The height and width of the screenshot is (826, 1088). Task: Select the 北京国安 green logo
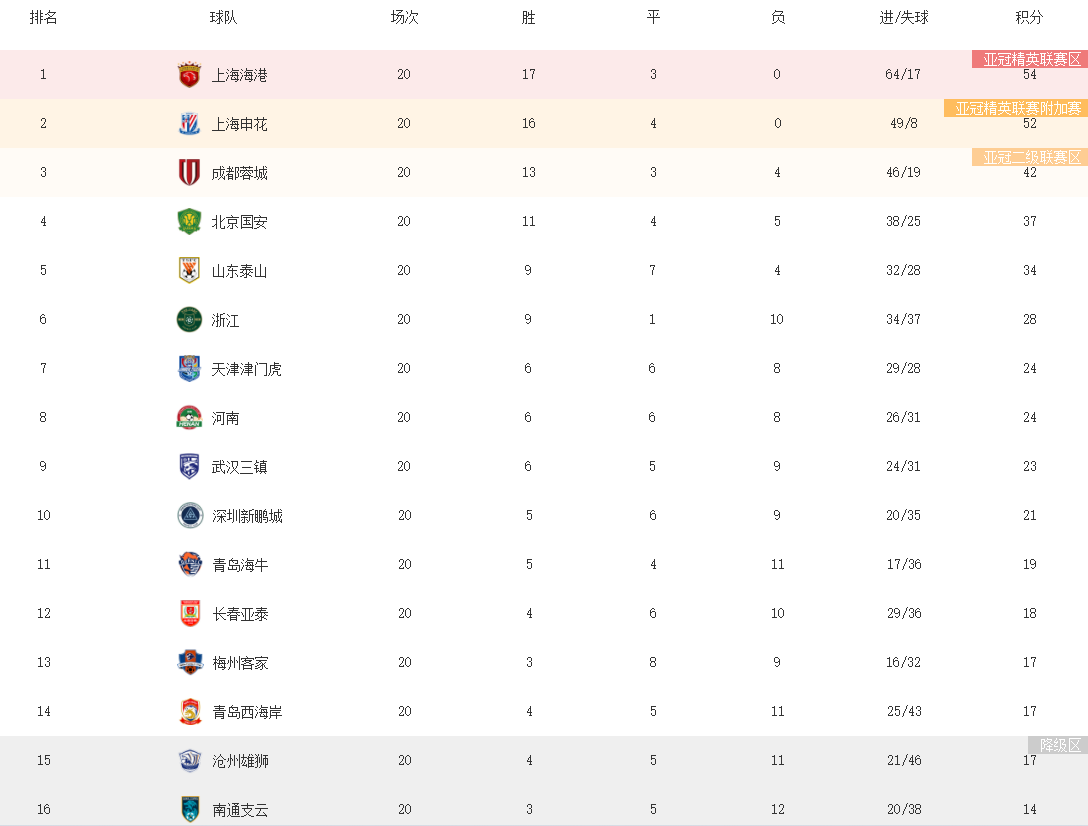(x=189, y=221)
